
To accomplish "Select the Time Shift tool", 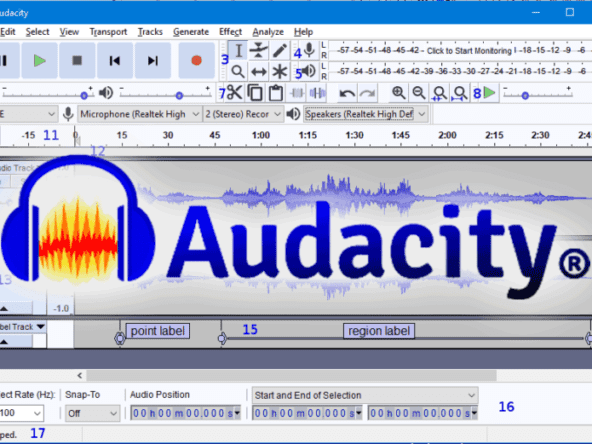I will (x=259, y=71).
